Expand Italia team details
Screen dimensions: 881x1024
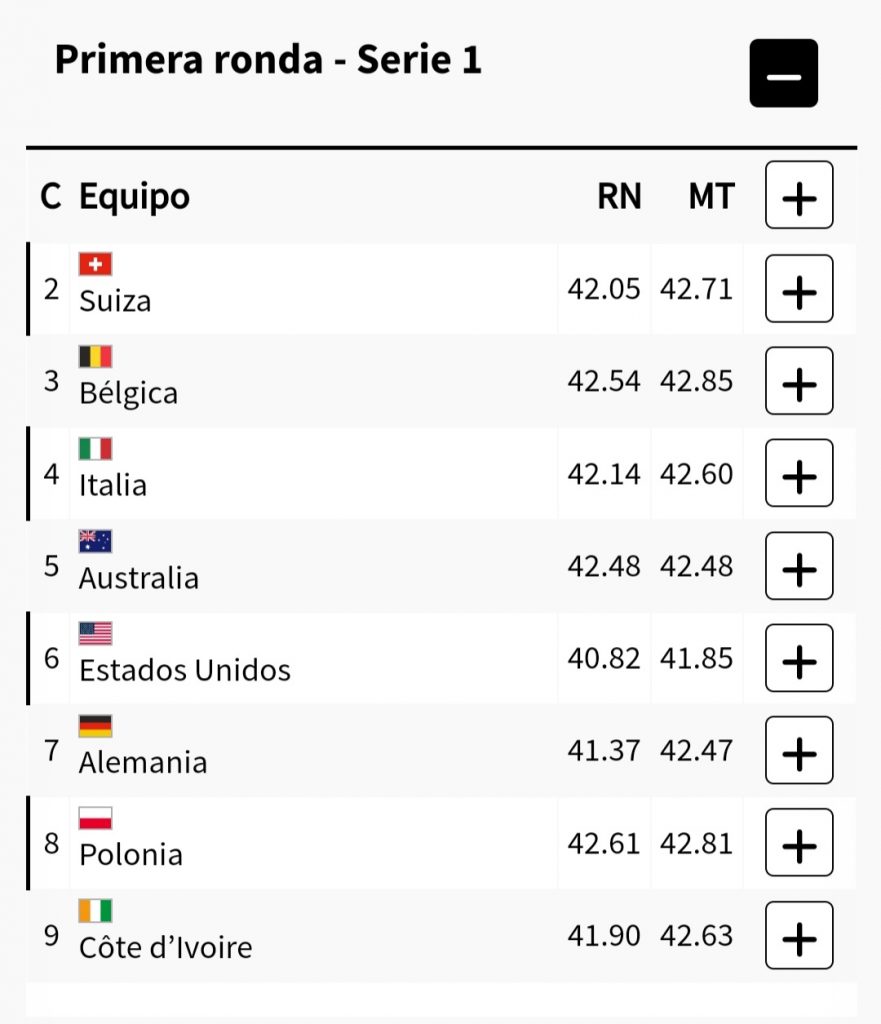(x=798, y=473)
